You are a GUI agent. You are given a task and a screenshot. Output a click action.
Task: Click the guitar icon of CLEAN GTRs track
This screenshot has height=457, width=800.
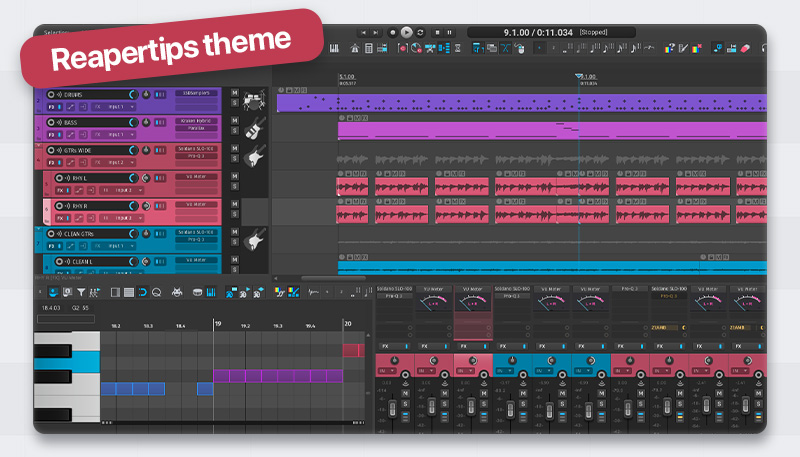255,239
